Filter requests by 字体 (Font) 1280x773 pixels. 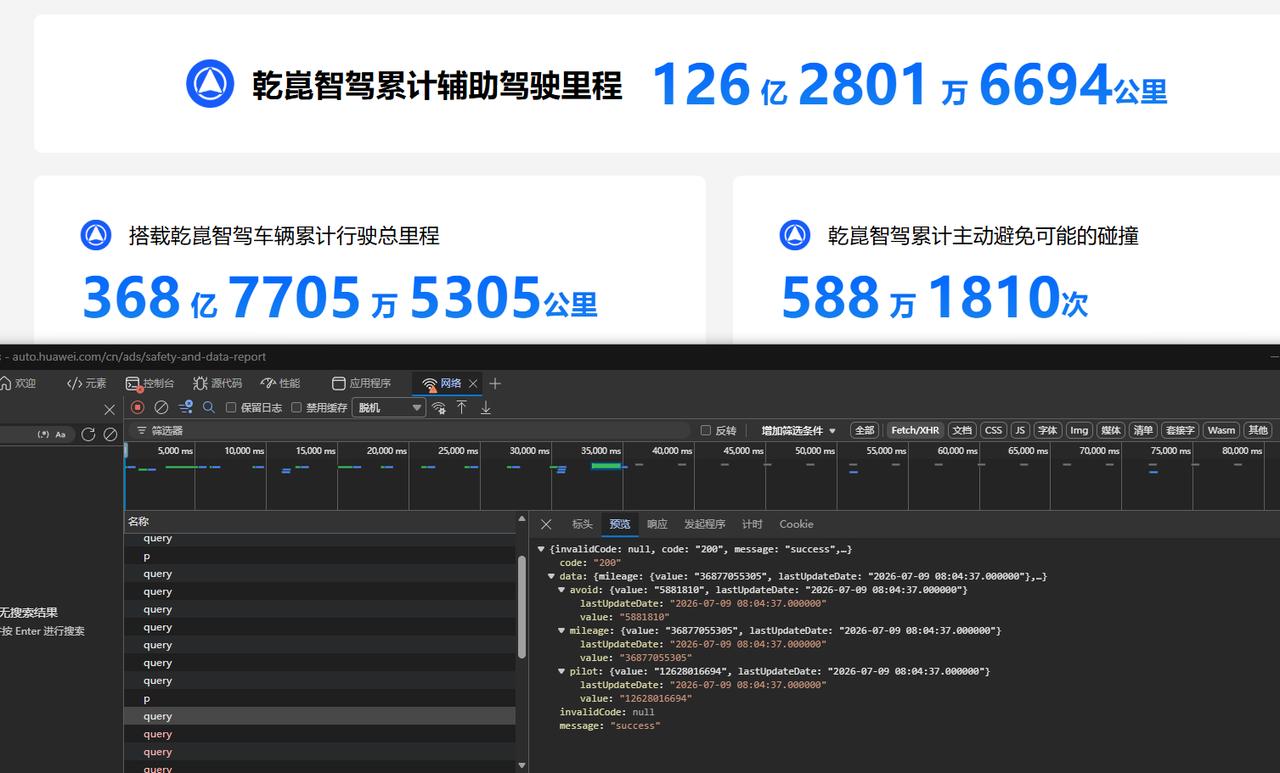(1047, 430)
